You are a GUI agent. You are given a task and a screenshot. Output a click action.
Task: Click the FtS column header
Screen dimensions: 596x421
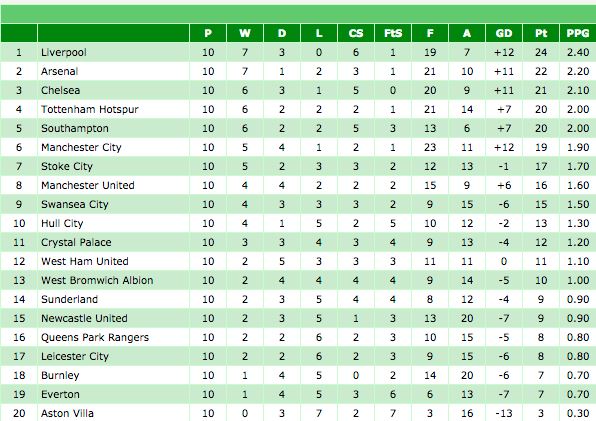(x=393, y=33)
